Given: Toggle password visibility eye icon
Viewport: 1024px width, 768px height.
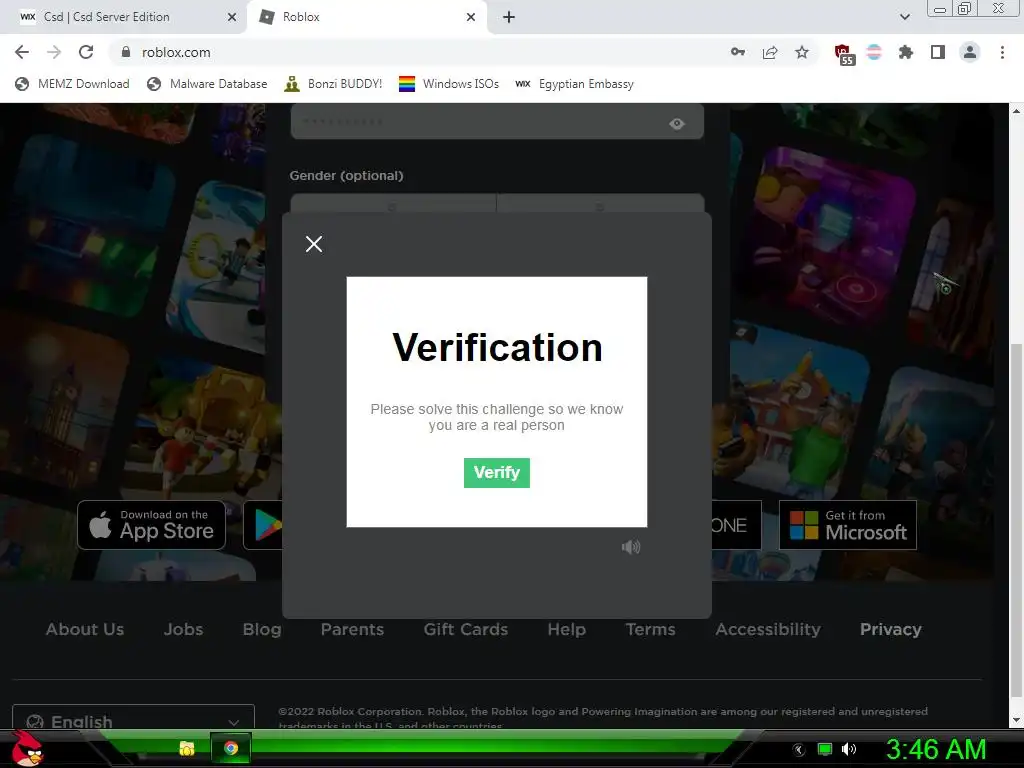Looking at the screenshot, I should [x=677, y=123].
